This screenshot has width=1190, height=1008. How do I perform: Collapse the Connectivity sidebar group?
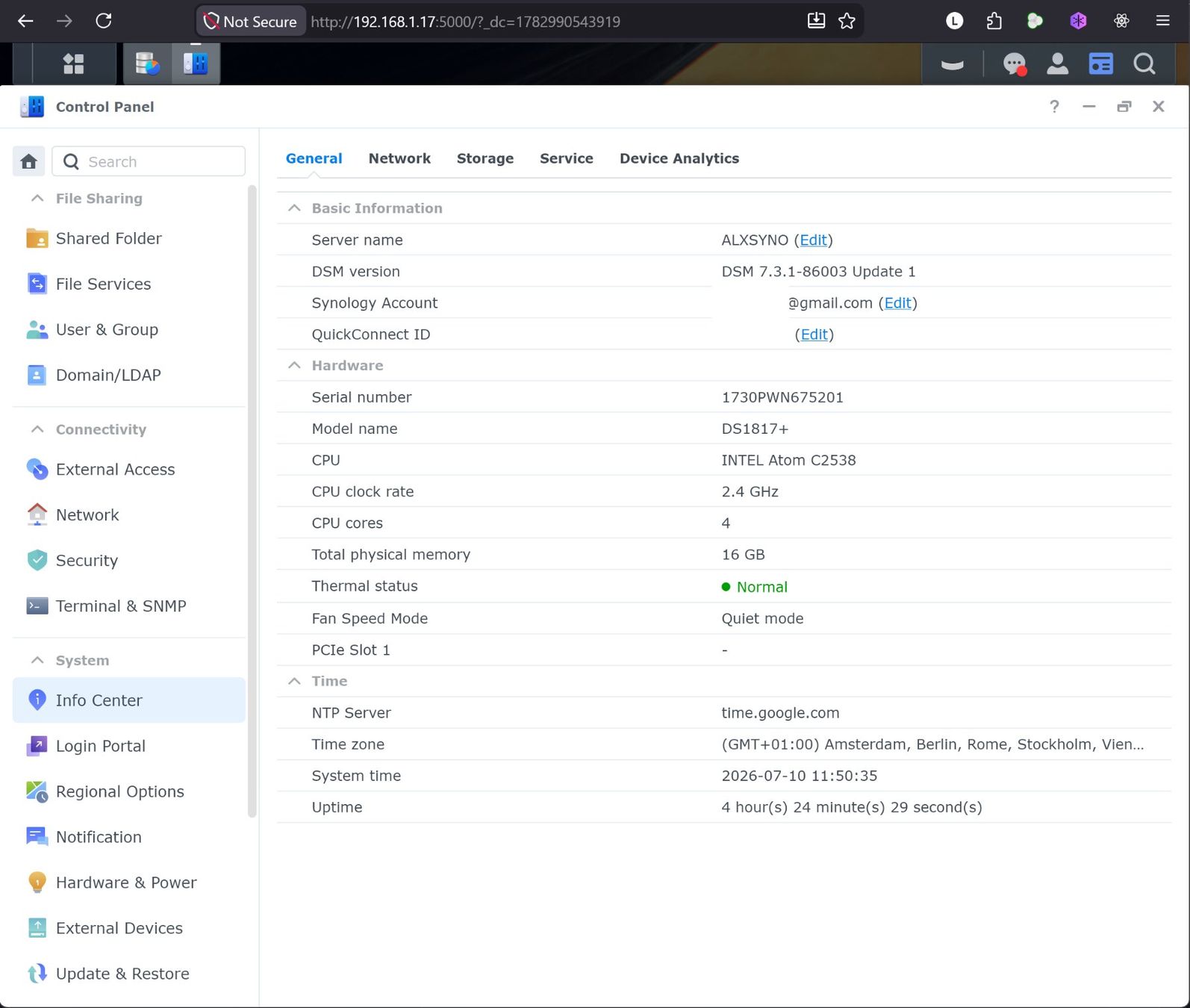(x=37, y=429)
